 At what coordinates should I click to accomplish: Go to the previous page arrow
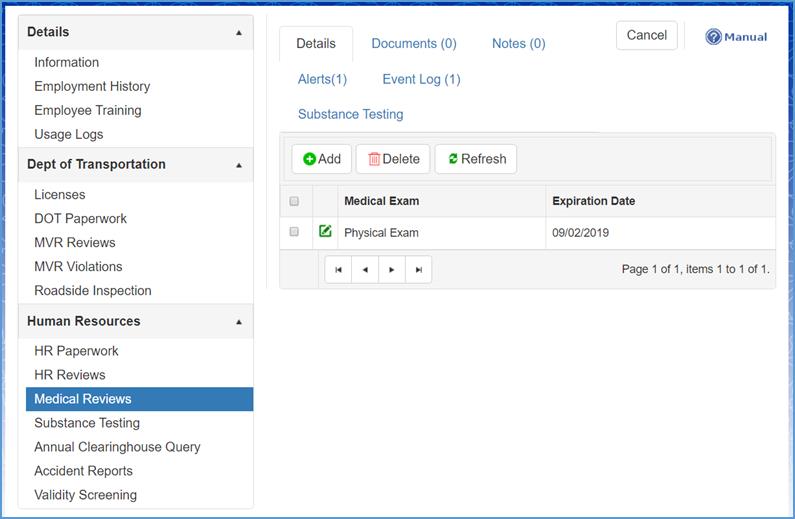click(365, 269)
